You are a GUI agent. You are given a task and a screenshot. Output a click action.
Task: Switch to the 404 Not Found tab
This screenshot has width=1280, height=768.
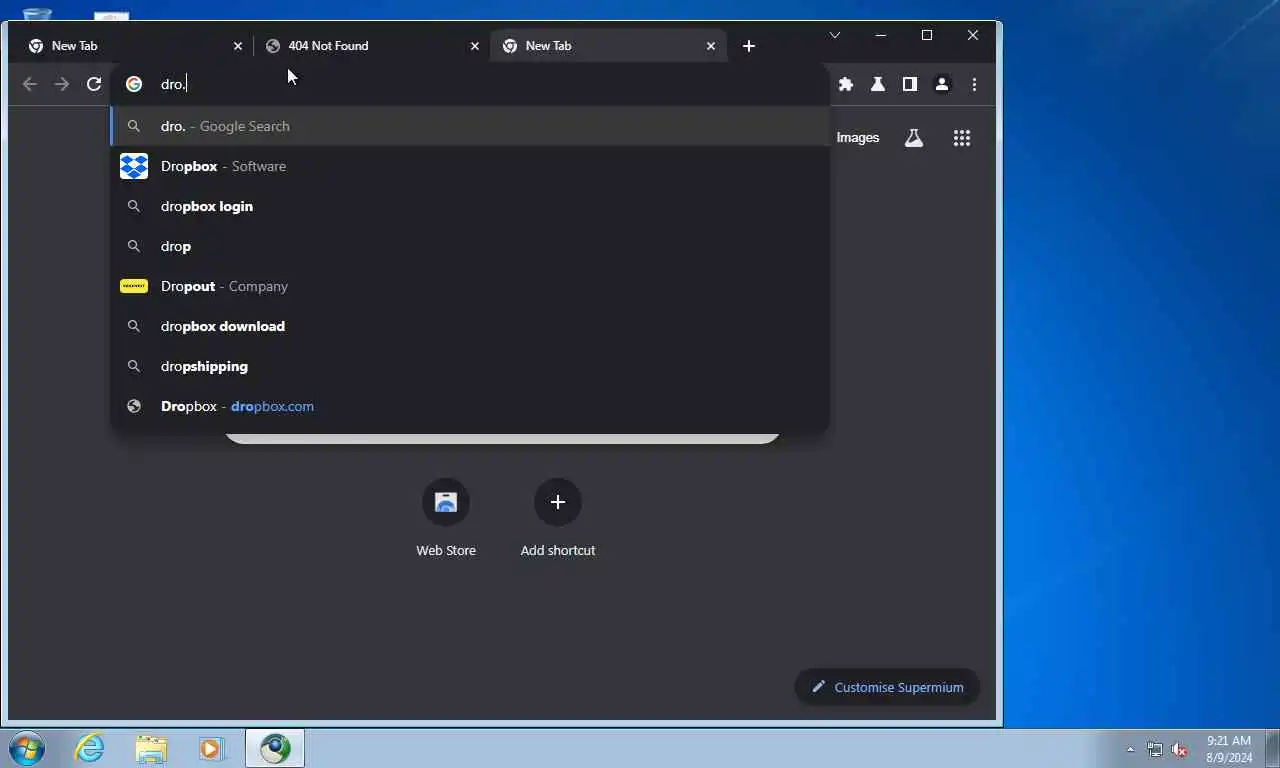372,46
